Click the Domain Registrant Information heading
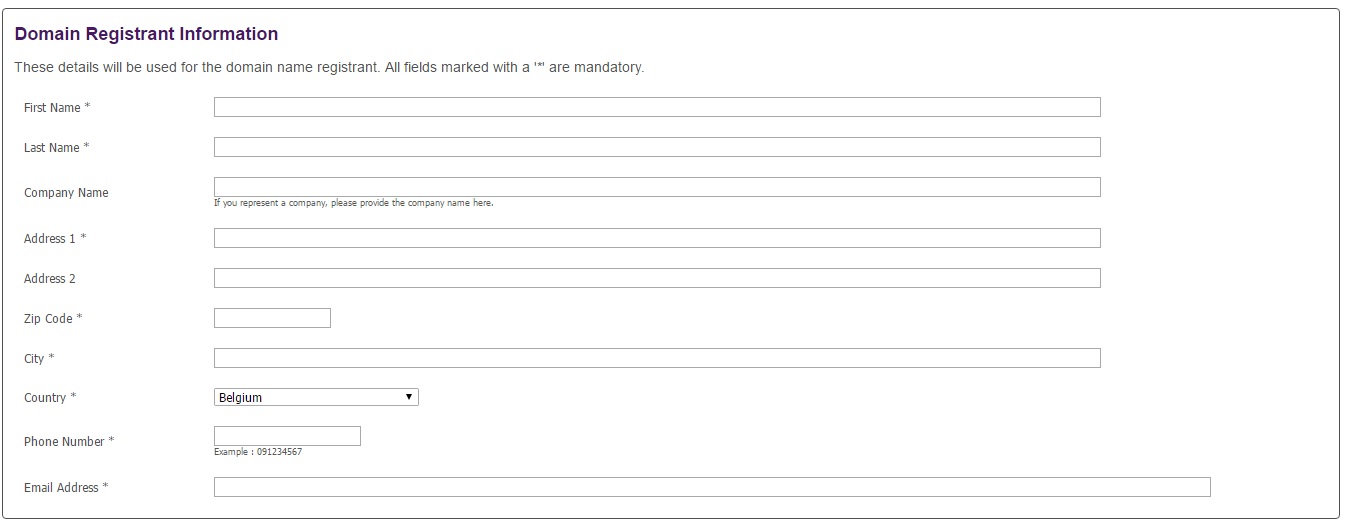Image resolution: width=1347 pixels, height=527 pixels. click(x=146, y=34)
